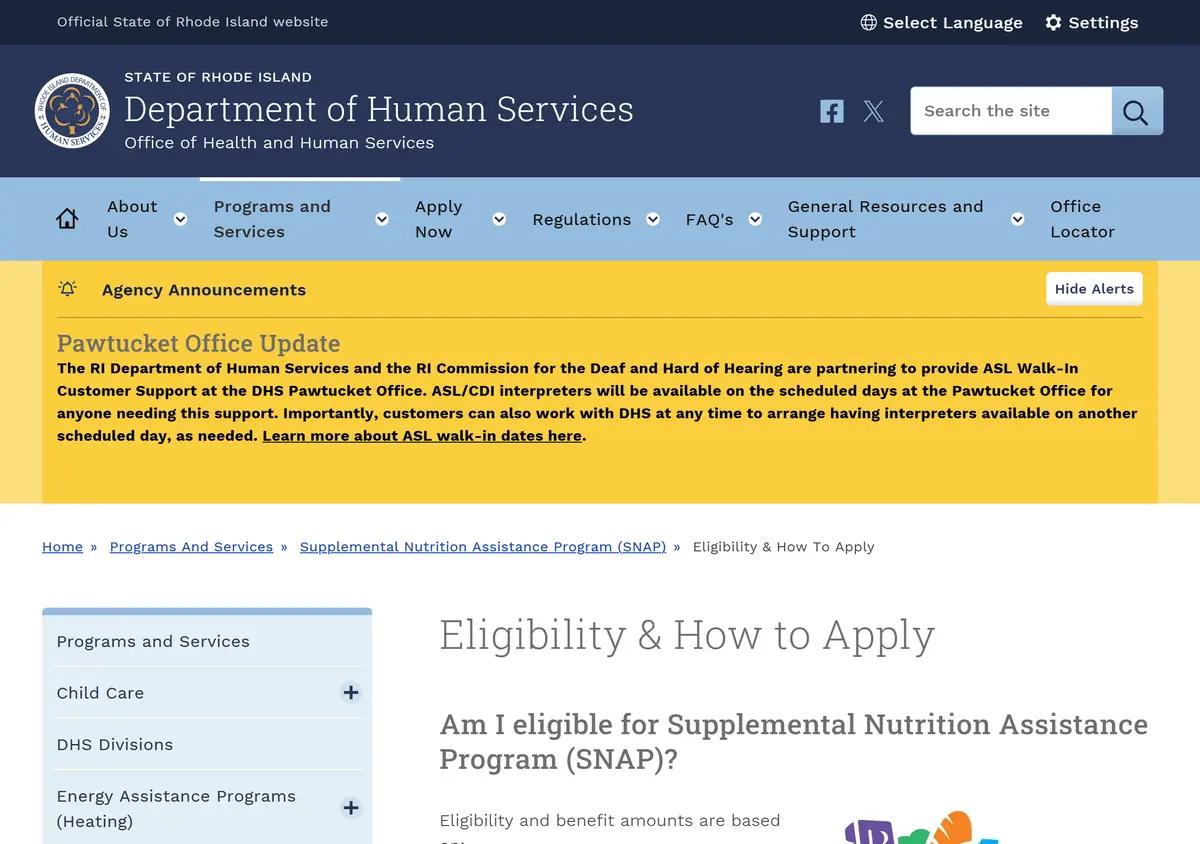
Task: Open the Office Locator menu item
Action: coord(1082,219)
